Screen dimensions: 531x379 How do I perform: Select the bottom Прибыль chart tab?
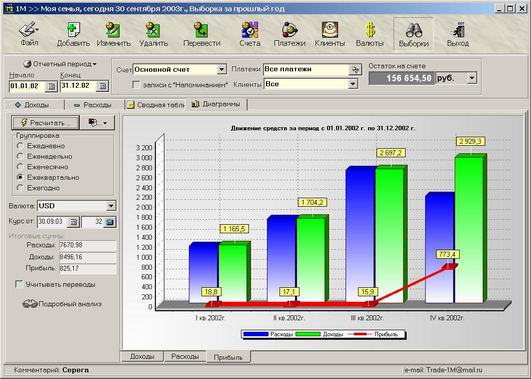pos(228,357)
